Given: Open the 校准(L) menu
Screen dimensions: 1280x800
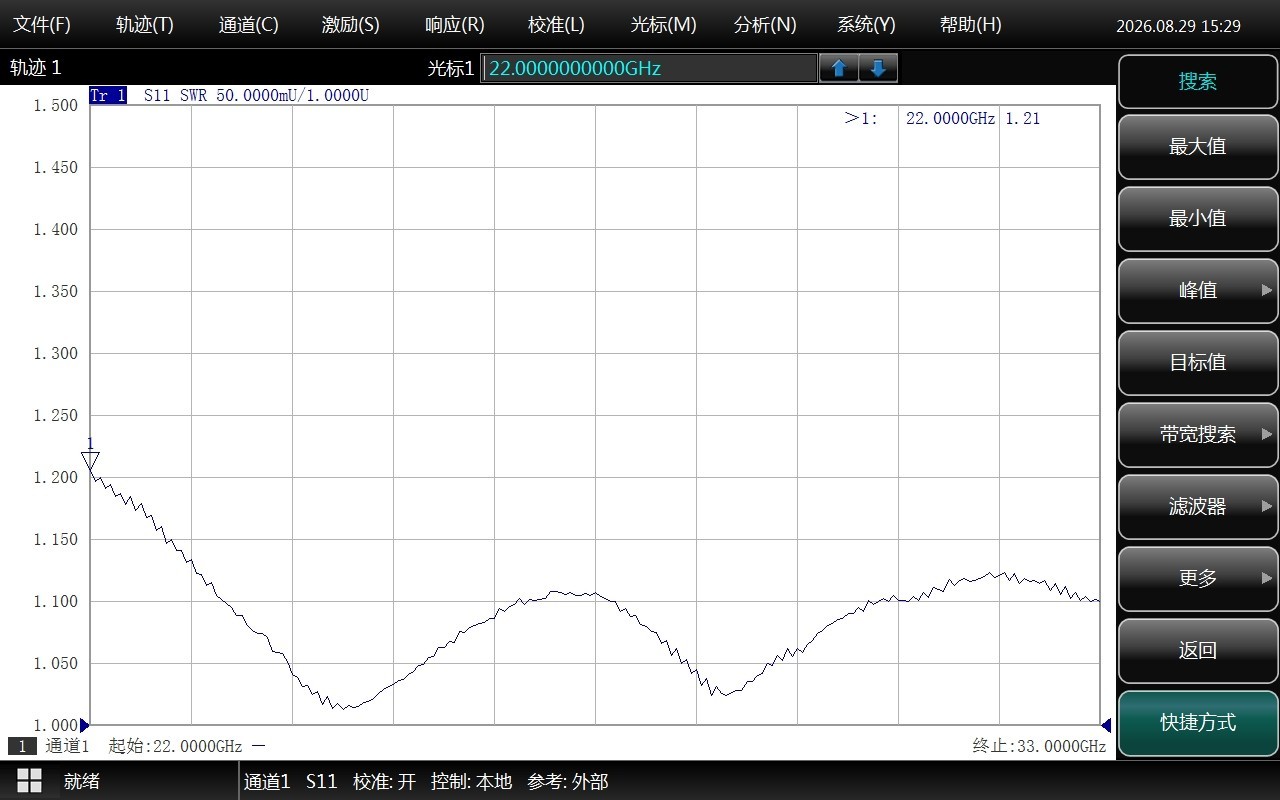Looking at the screenshot, I should 557,25.
